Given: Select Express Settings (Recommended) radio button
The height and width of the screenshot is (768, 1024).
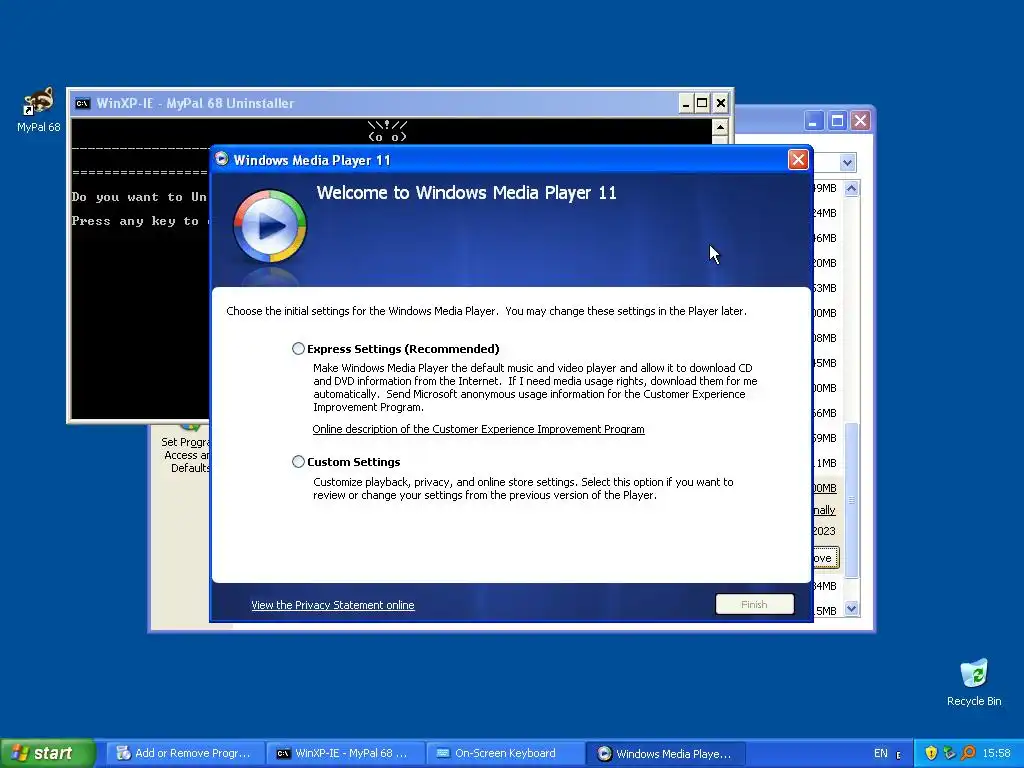Looking at the screenshot, I should click(298, 349).
